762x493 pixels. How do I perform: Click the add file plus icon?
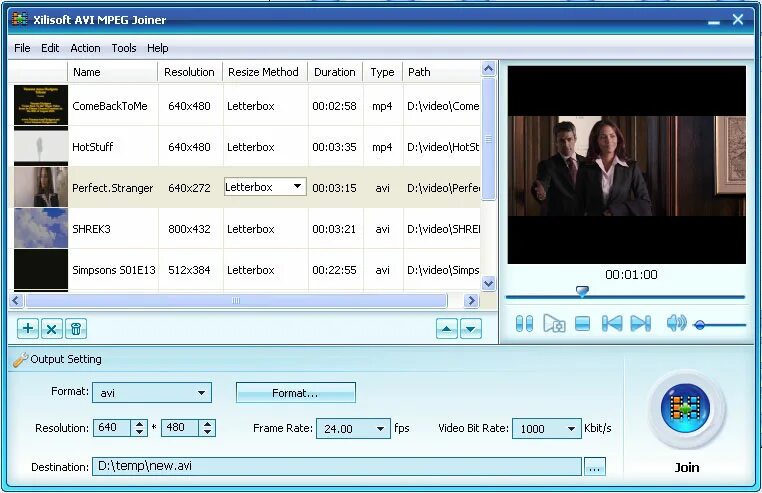tap(28, 329)
